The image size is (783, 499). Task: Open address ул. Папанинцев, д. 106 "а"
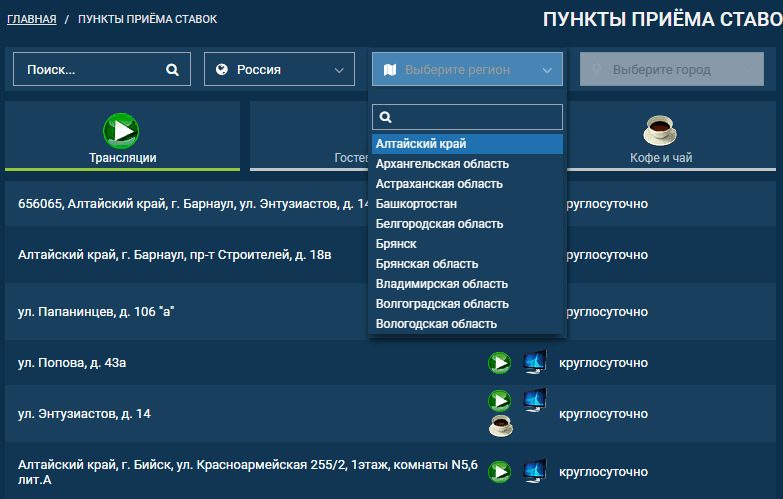pos(96,312)
